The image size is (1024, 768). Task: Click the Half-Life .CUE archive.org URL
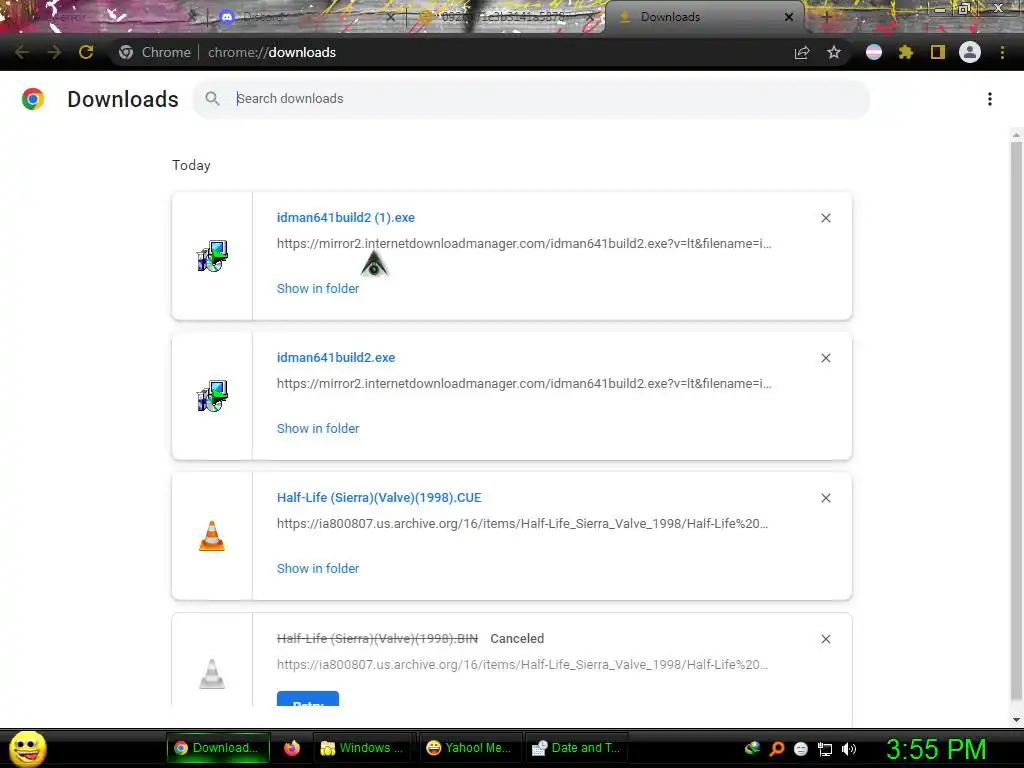point(522,524)
